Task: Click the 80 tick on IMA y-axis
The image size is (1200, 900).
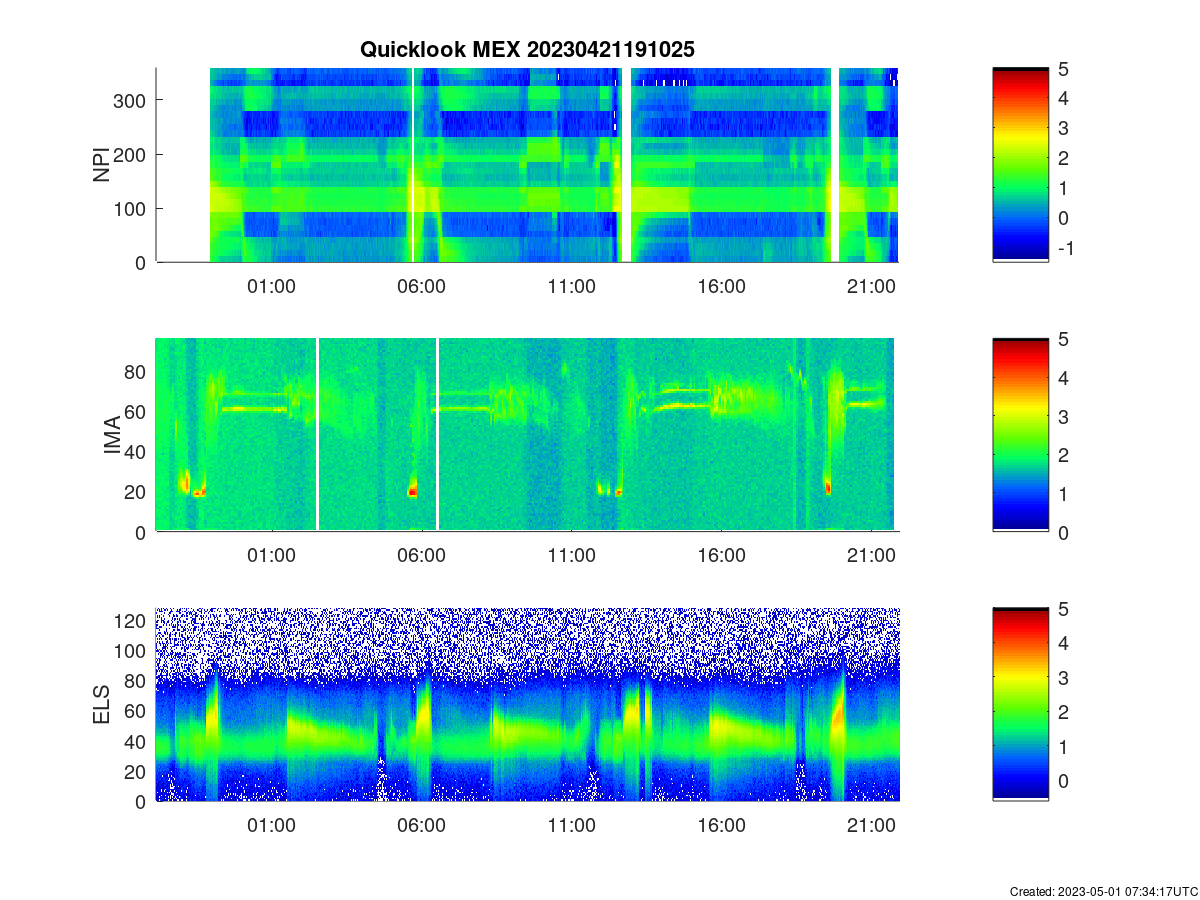Action: pyautogui.click(x=136, y=371)
